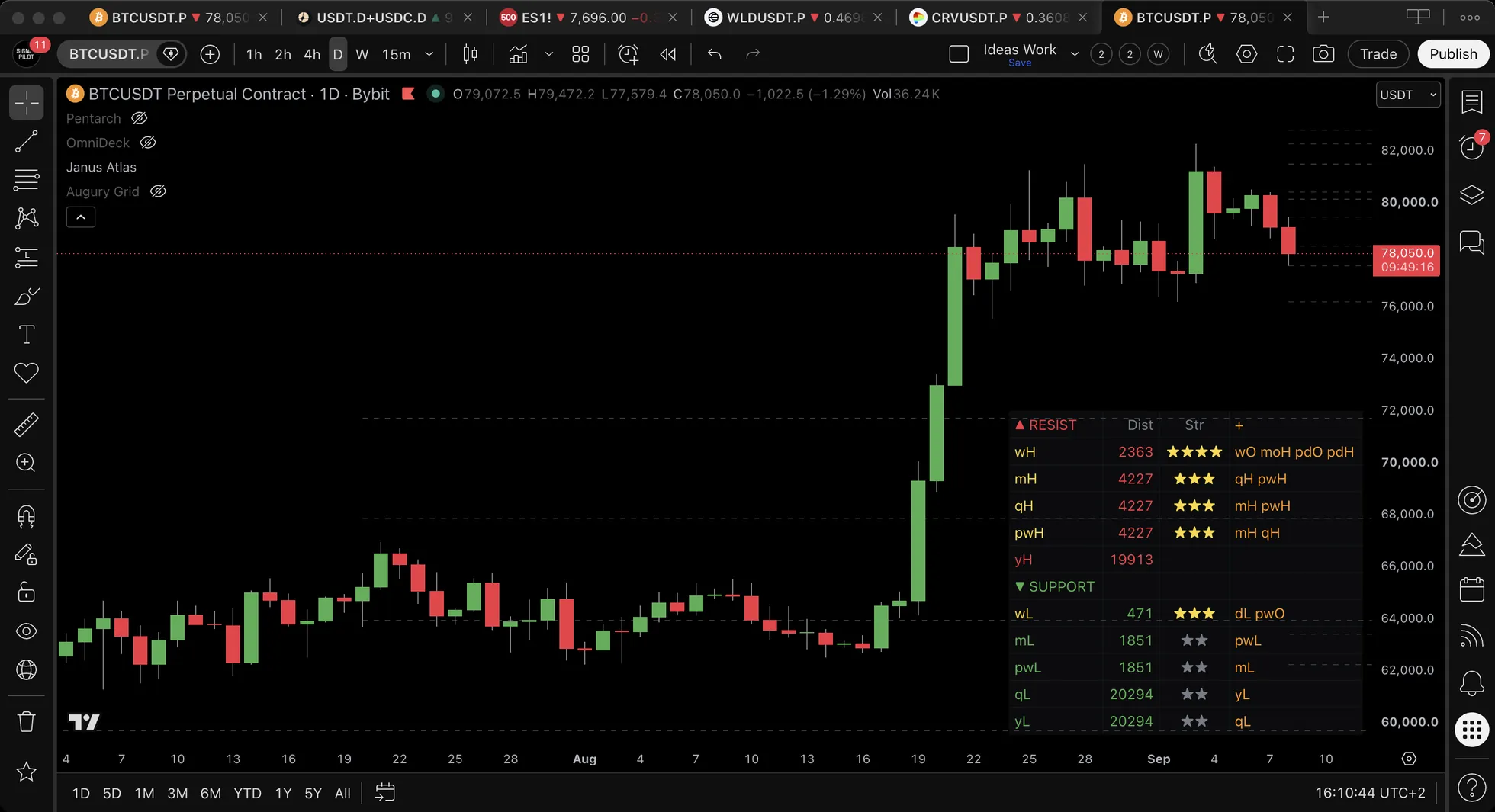Click the zoom in tool

[x=26, y=463]
